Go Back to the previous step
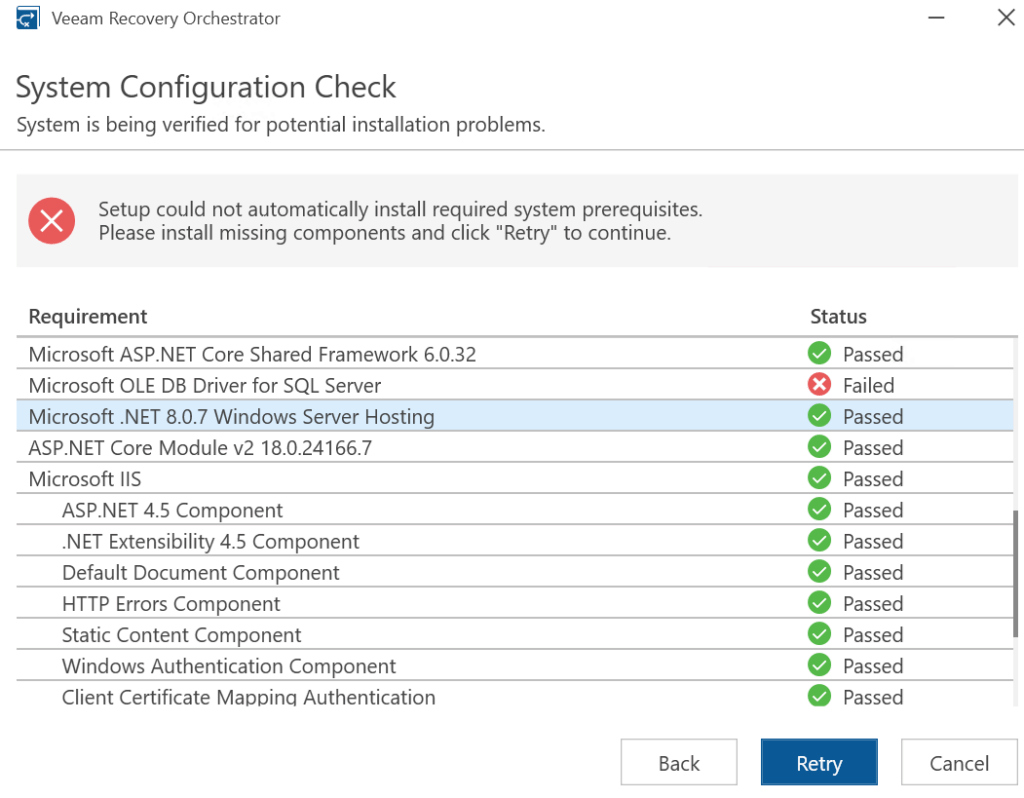The height and width of the screenshot is (798, 1024). point(679,762)
